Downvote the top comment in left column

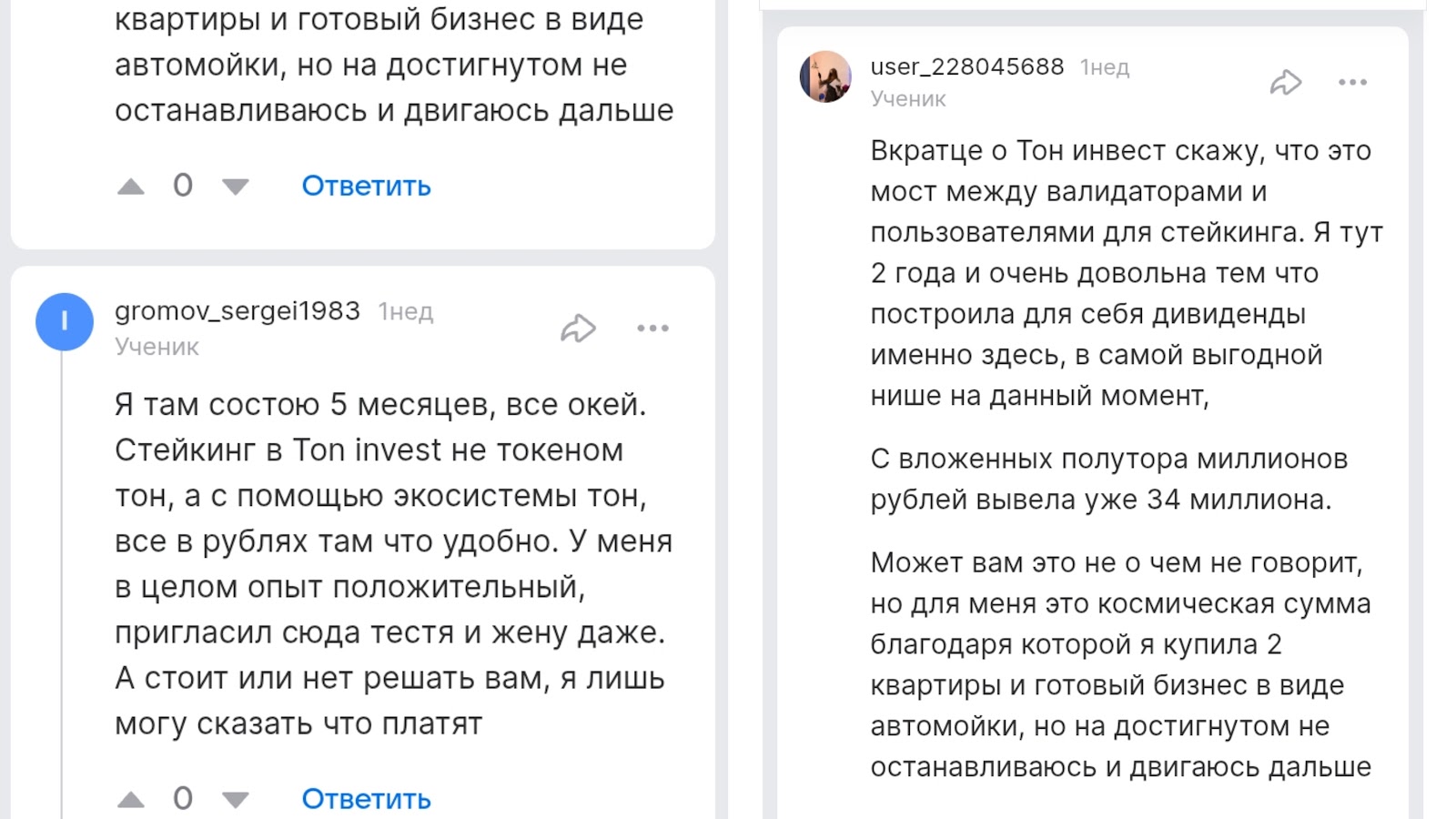click(236, 187)
